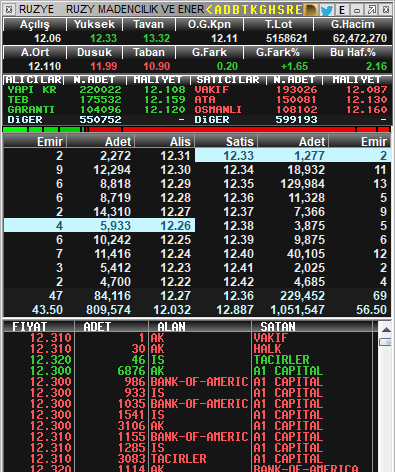
Task: Click the gold icon beside Twitter bird
Action: click(311, 10)
